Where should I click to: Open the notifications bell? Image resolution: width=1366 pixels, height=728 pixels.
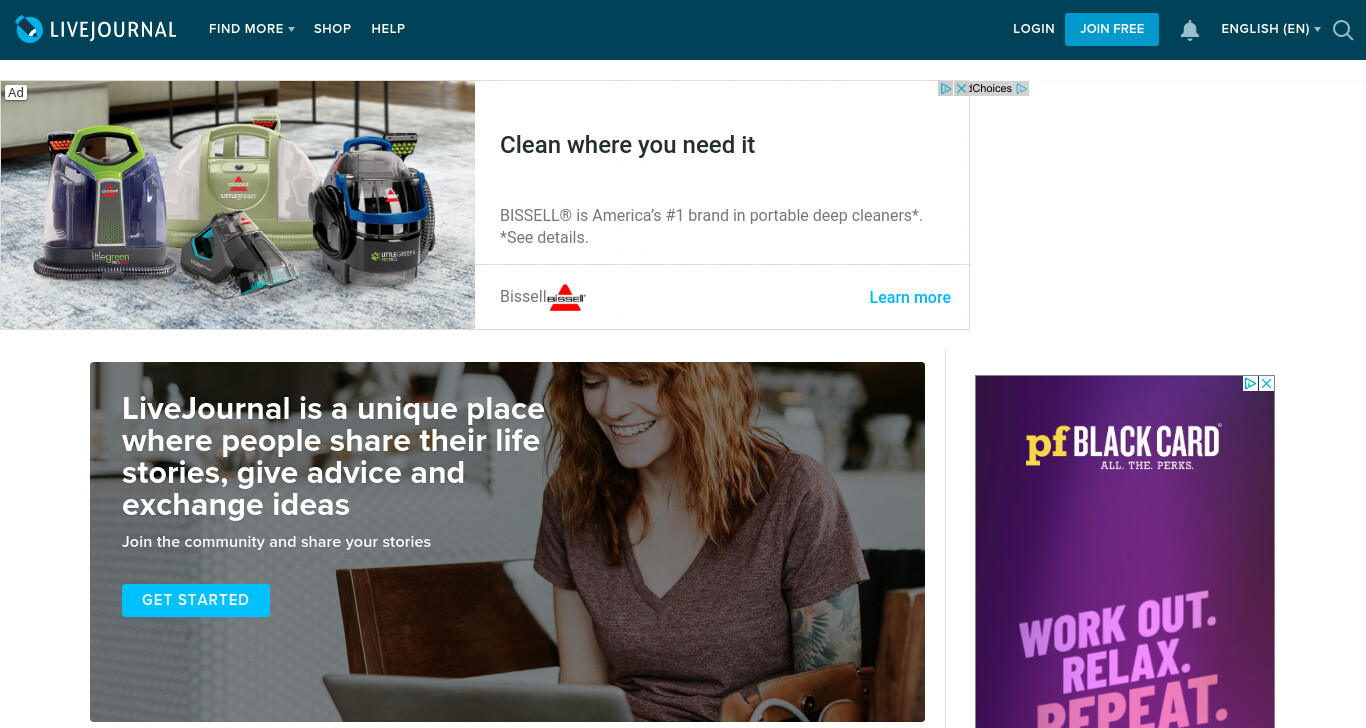[1190, 30]
